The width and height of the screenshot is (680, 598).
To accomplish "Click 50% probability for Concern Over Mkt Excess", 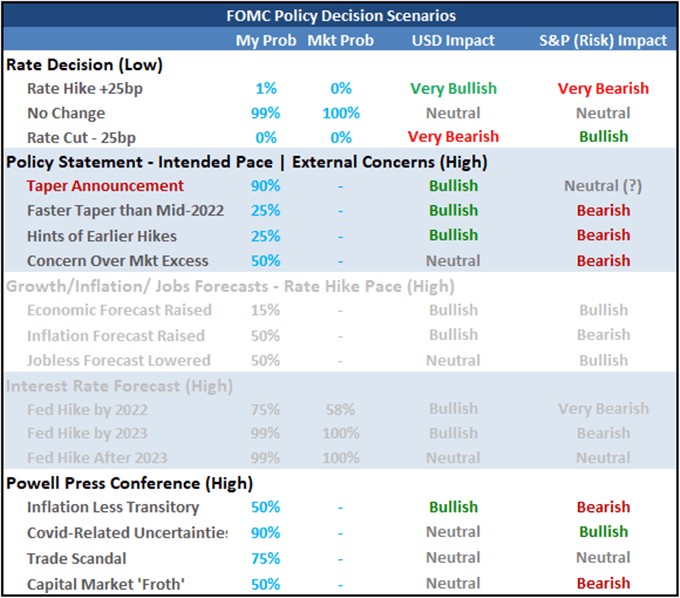I will pyautogui.click(x=265, y=261).
